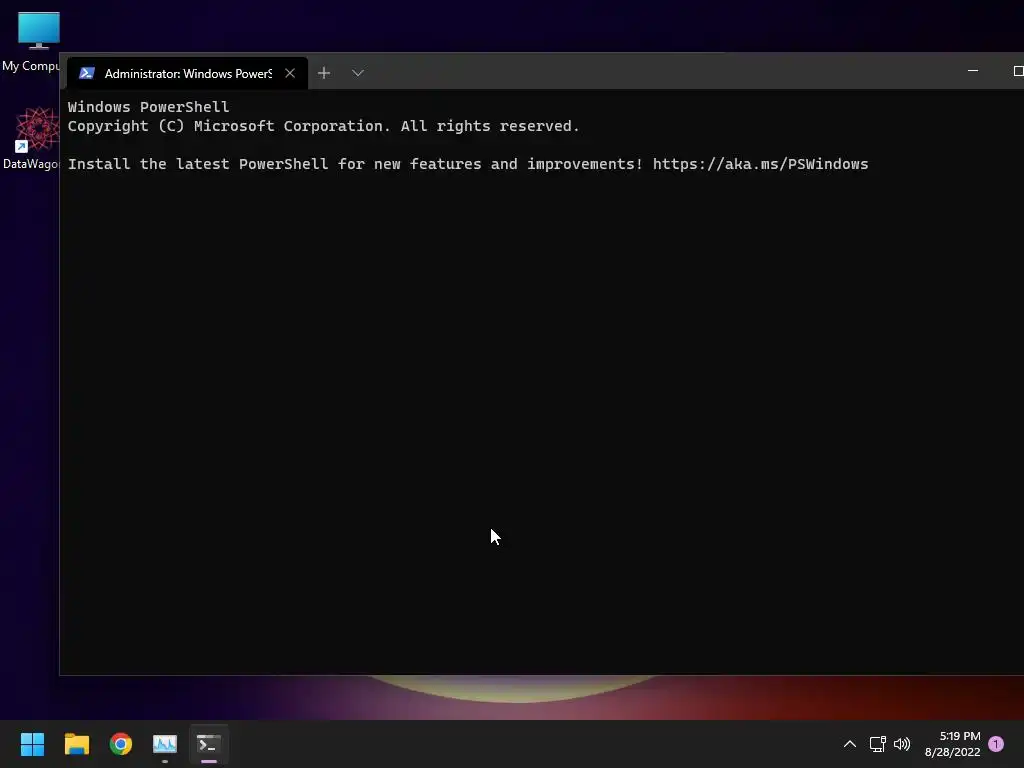1024x768 pixels.
Task: Open the notification badge with count 1
Action: point(996,744)
